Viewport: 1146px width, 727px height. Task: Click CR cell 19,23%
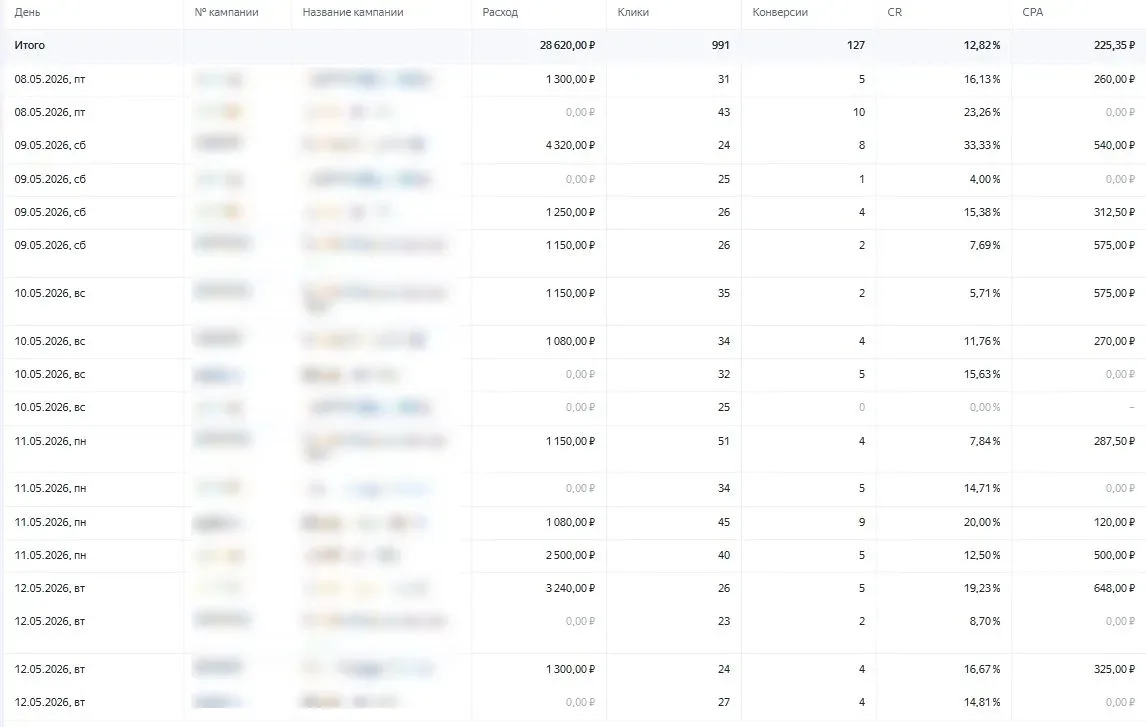pos(982,588)
